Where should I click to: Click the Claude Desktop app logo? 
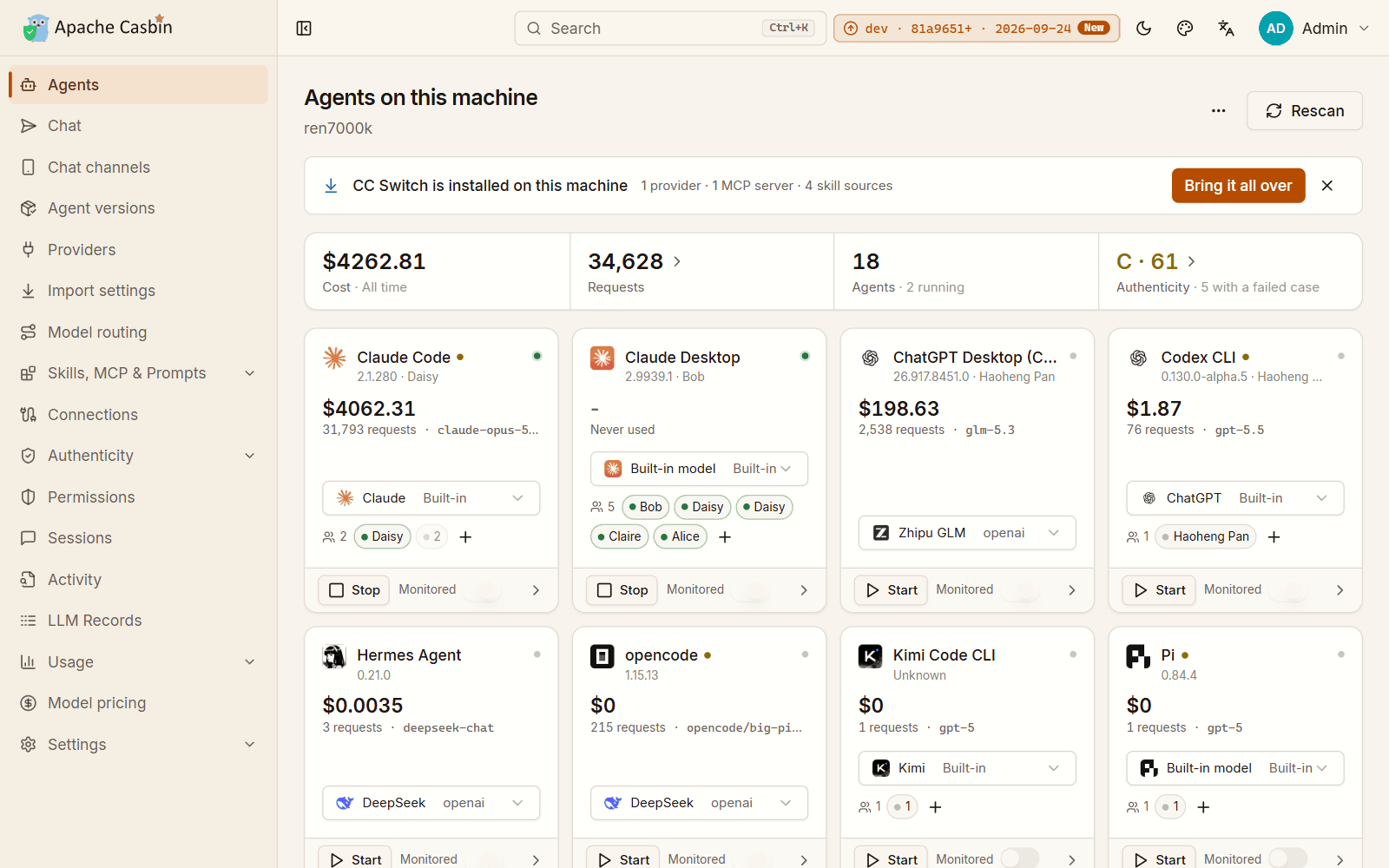602,358
